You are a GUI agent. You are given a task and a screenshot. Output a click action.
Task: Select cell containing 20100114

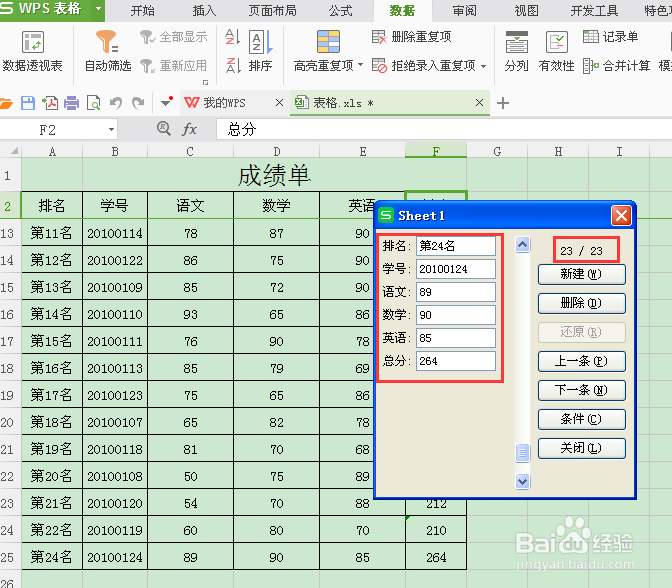[x=115, y=234]
